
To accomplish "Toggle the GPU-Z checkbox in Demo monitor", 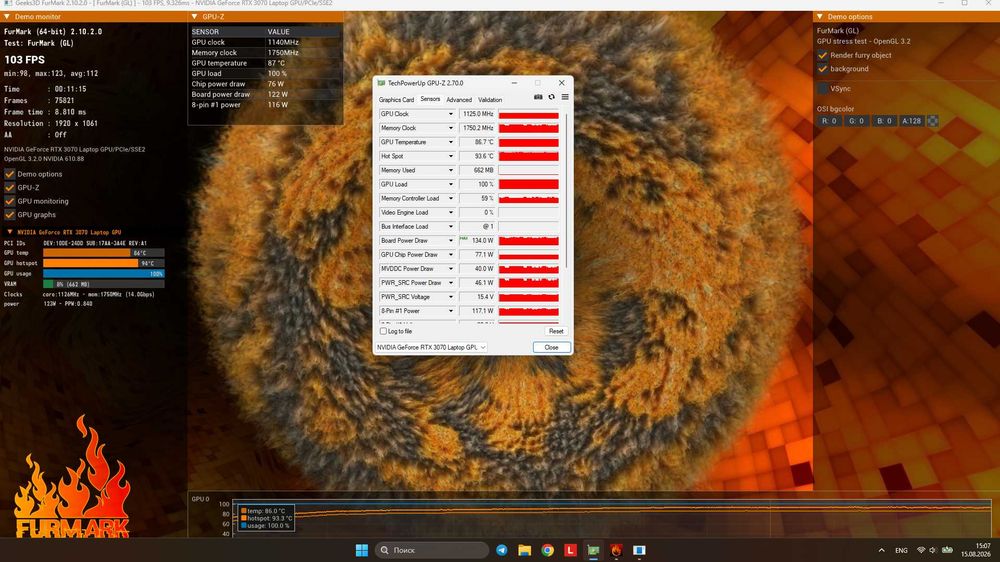I will 10,188.
